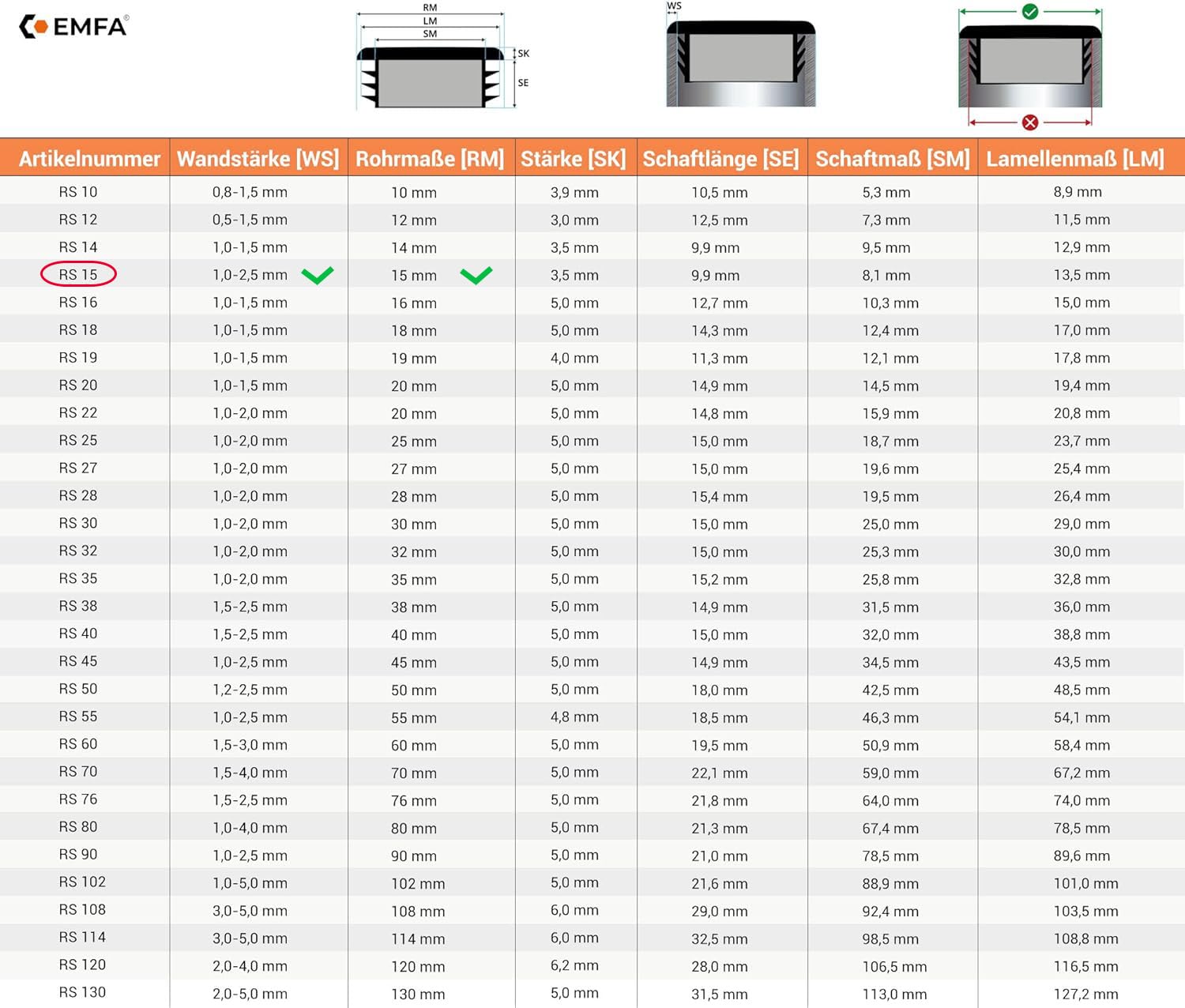
Task: Select article number RS 22
Action: click(x=78, y=413)
